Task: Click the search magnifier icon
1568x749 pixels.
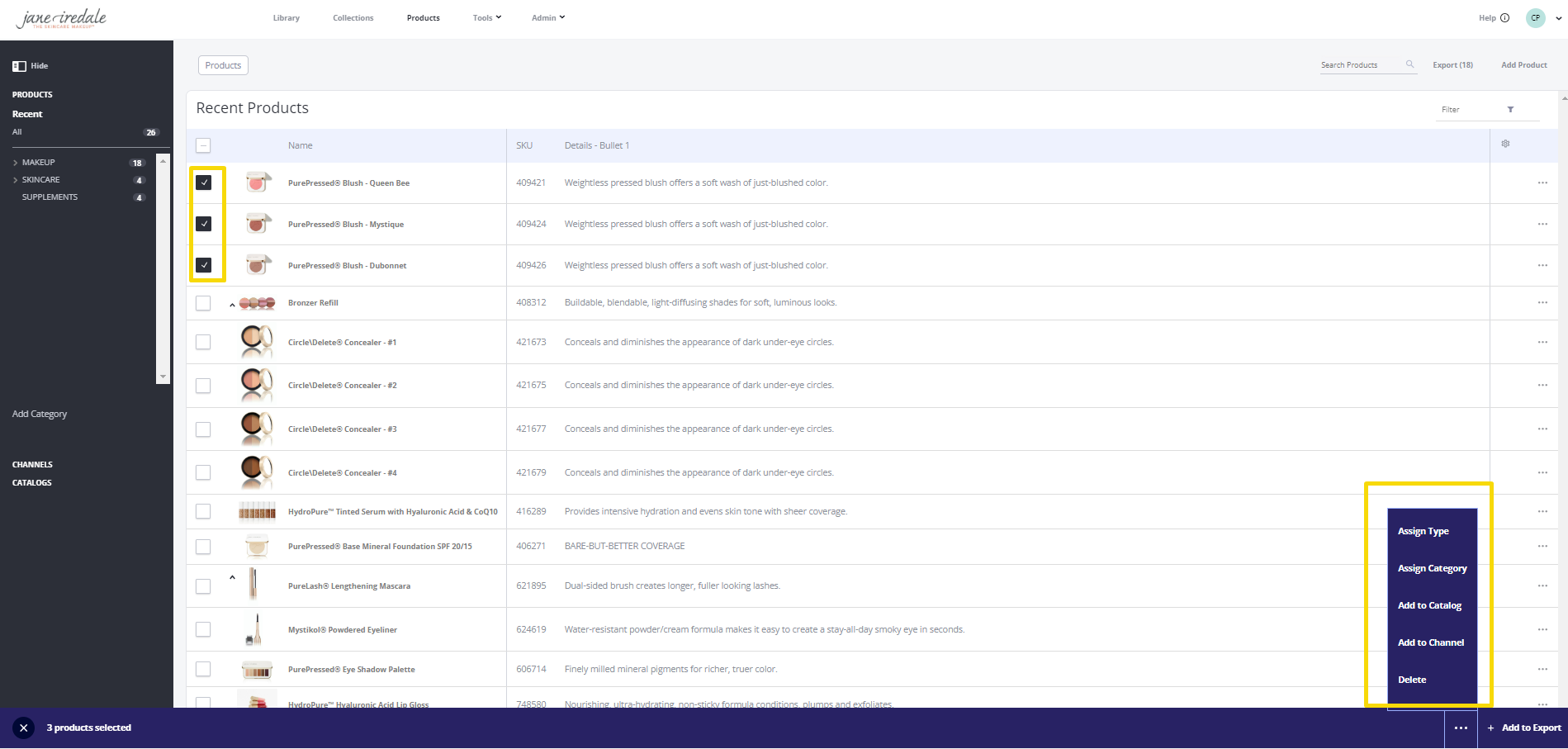Action: pos(1409,64)
